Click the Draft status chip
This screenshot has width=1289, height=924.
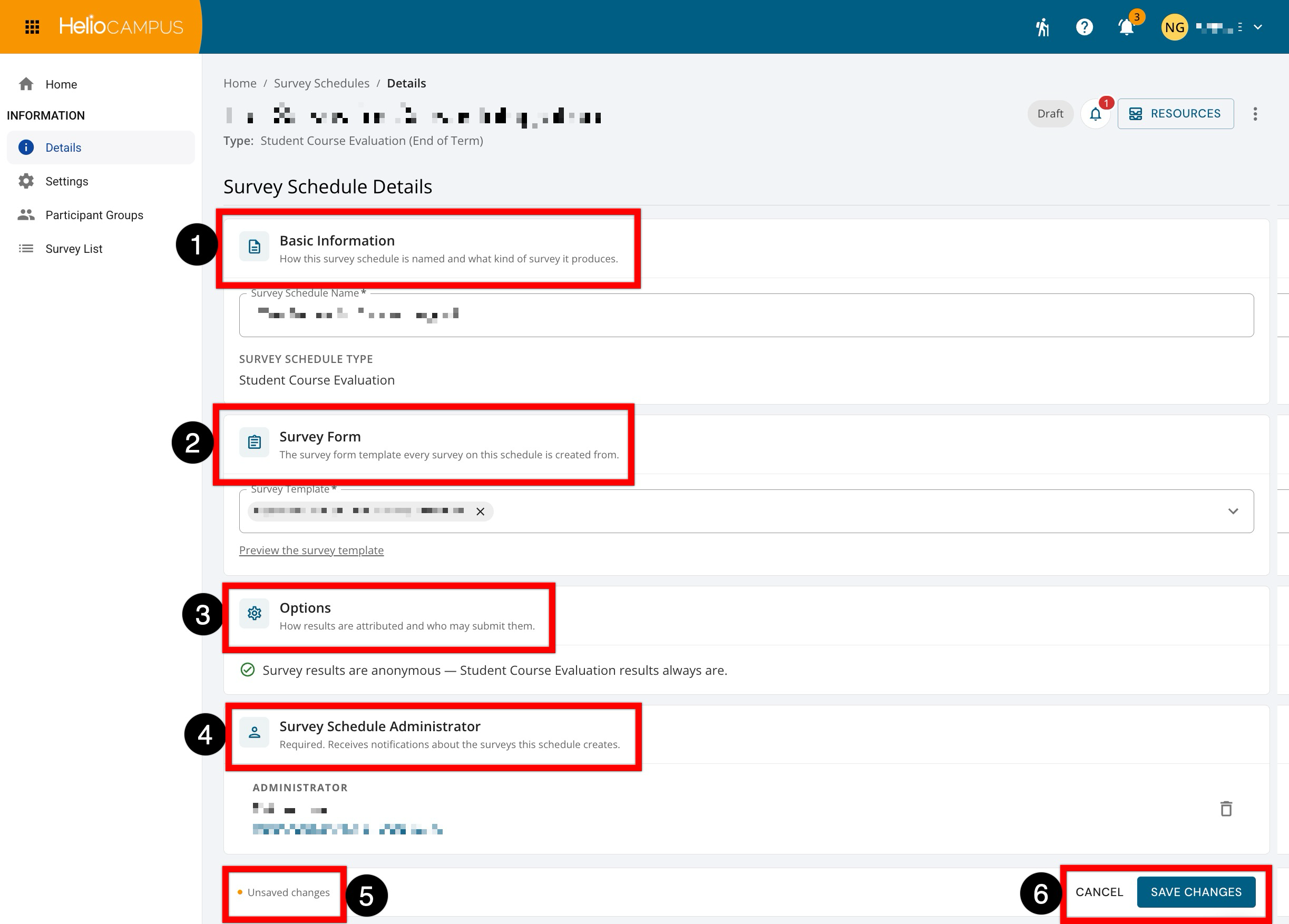click(x=1050, y=114)
